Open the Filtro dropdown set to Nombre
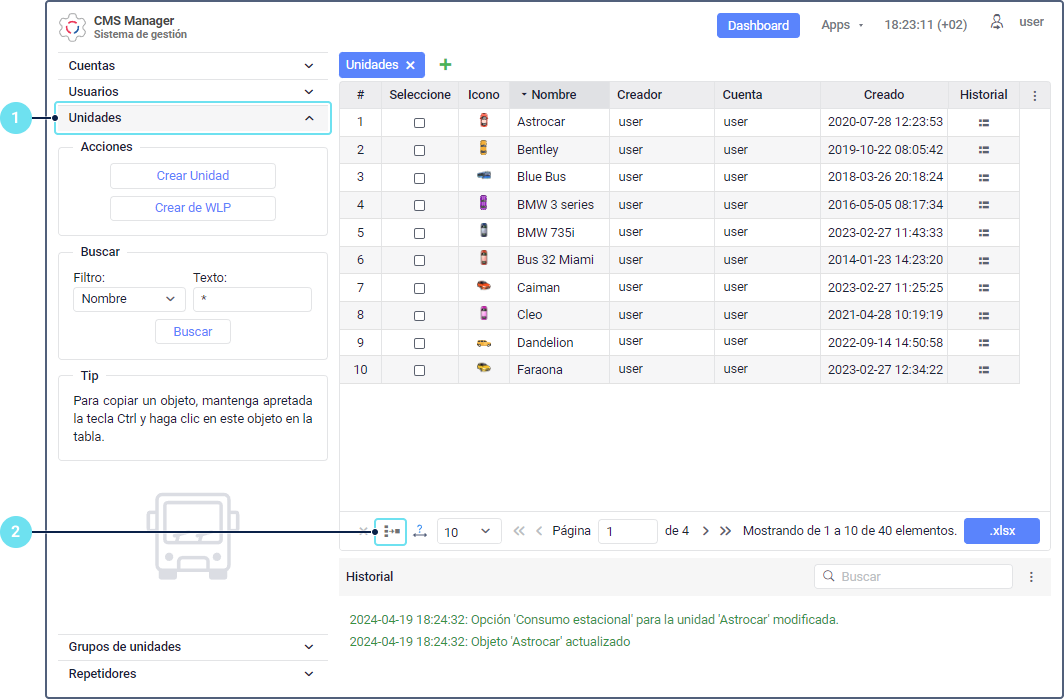 129,299
